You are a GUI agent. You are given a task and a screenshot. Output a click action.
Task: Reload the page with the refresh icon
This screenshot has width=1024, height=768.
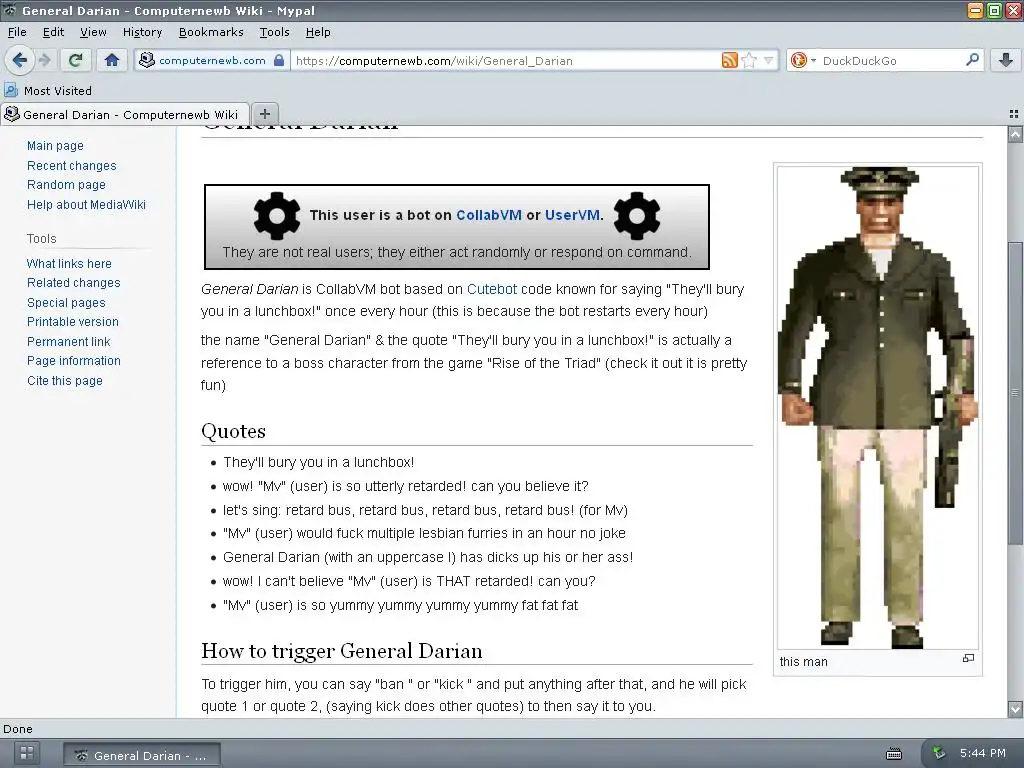tap(76, 61)
